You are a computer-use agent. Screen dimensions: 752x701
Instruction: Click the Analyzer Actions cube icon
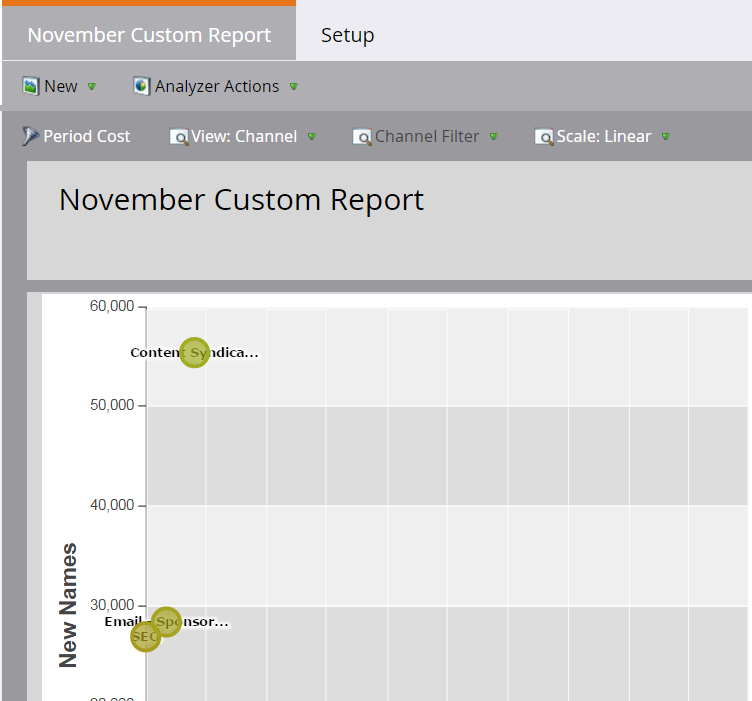point(142,87)
